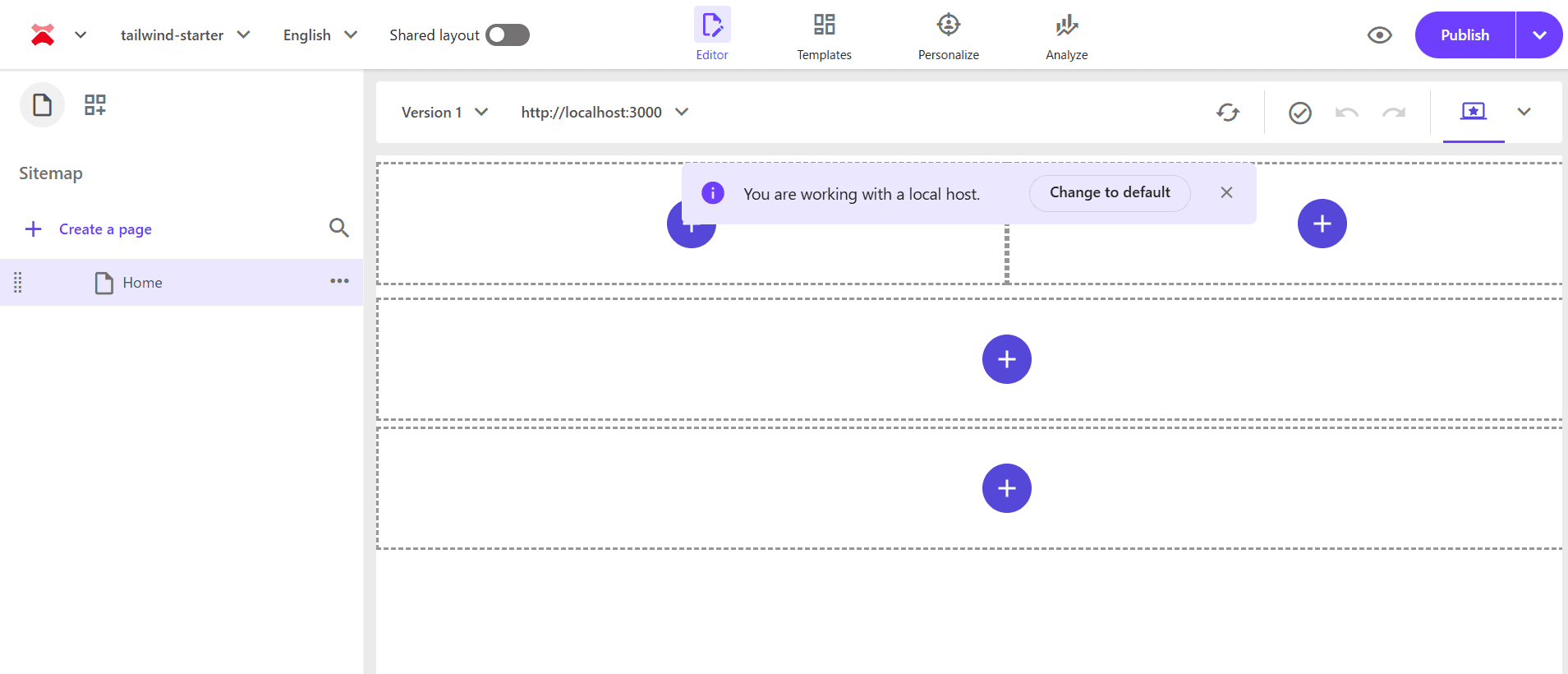Click the undo arrow icon

[x=1346, y=113]
